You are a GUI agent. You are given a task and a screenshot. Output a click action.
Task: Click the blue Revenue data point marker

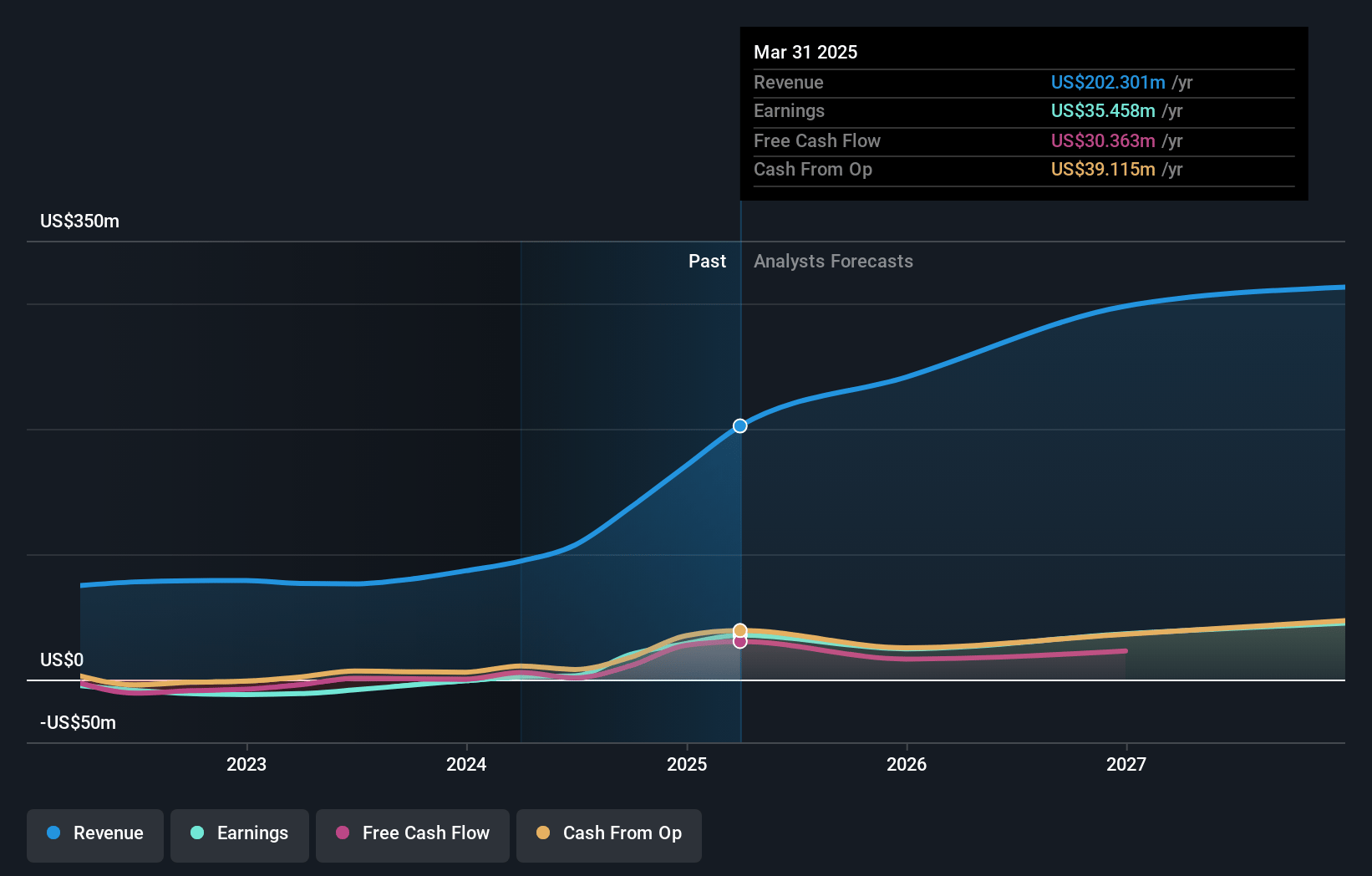pos(740,426)
